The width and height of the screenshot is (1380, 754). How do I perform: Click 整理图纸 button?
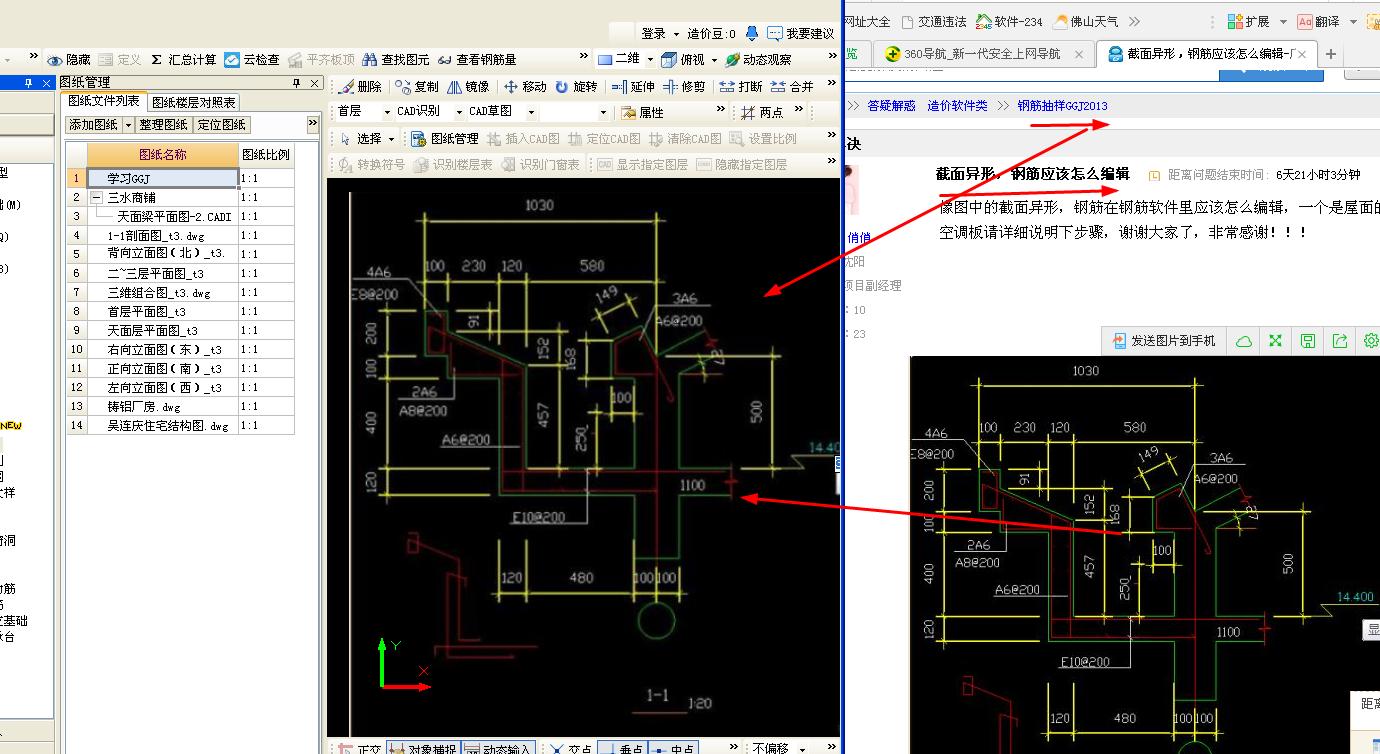click(163, 125)
